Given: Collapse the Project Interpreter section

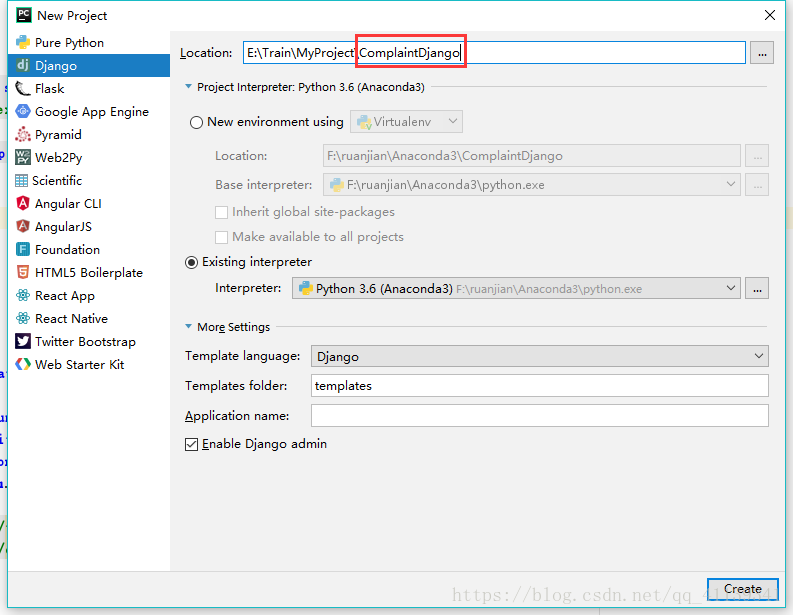Looking at the screenshot, I should pyautogui.click(x=189, y=86).
